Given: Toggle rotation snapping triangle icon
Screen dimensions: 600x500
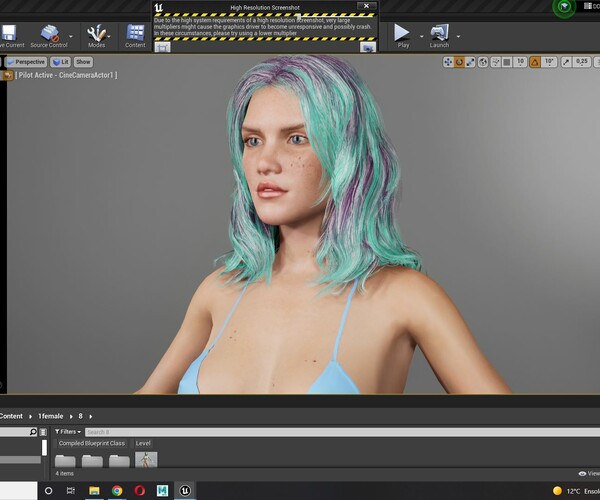Looking at the screenshot, I should tap(535, 62).
